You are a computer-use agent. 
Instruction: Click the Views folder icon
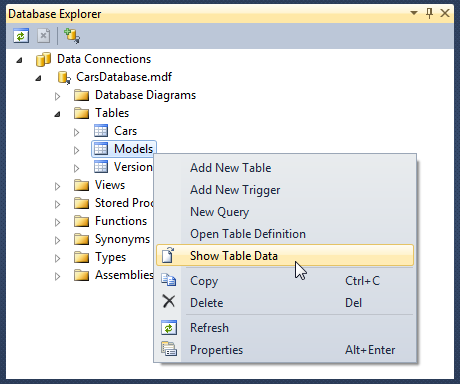pyautogui.click(x=81, y=185)
